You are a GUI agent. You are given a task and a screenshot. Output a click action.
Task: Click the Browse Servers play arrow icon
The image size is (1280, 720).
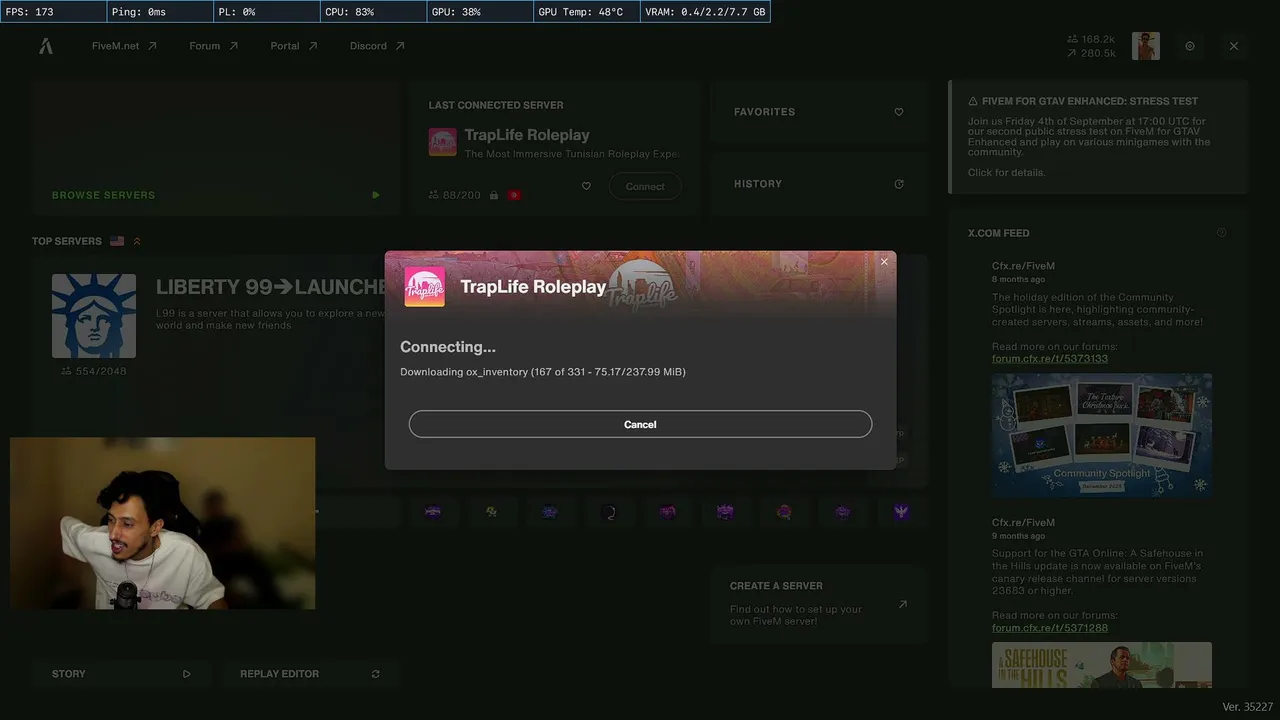(x=376, y=195)
